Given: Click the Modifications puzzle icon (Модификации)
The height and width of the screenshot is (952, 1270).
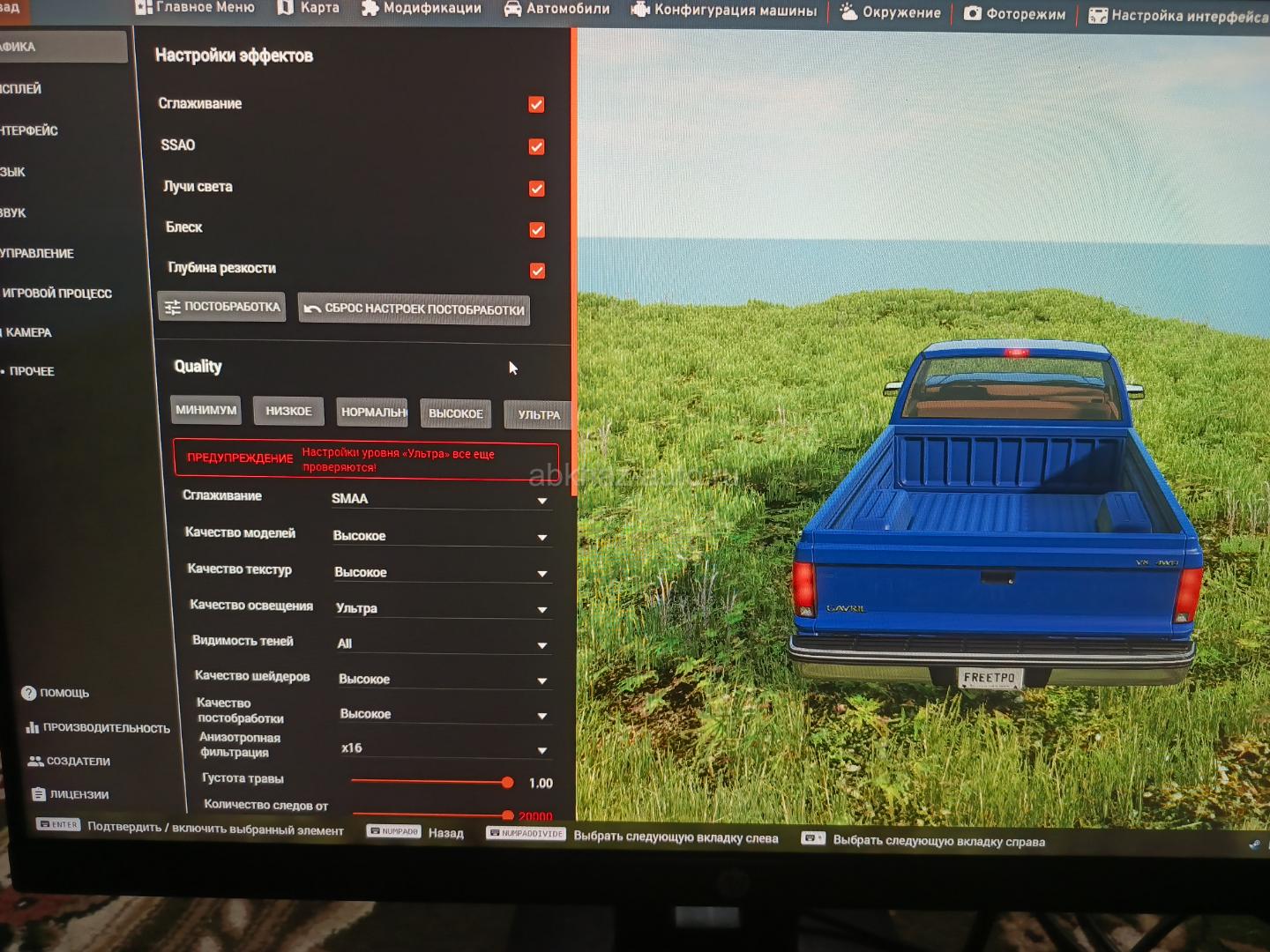Looking at the screenshot, I should pyautogui.click(x=370, y=9).
